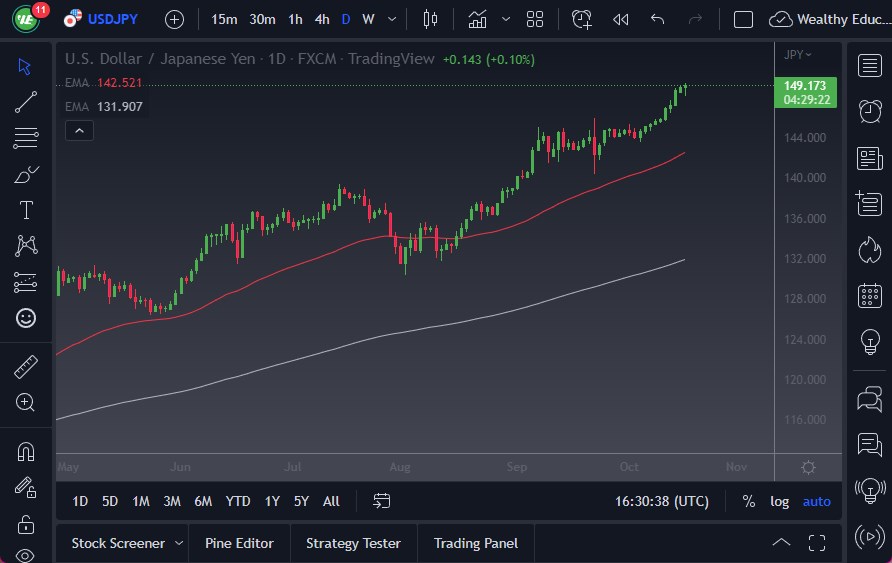Image resolution: width=892 pixels, height=563 pixels.
Task: Open the JPY currency dropdown
Action: [797, 55]
